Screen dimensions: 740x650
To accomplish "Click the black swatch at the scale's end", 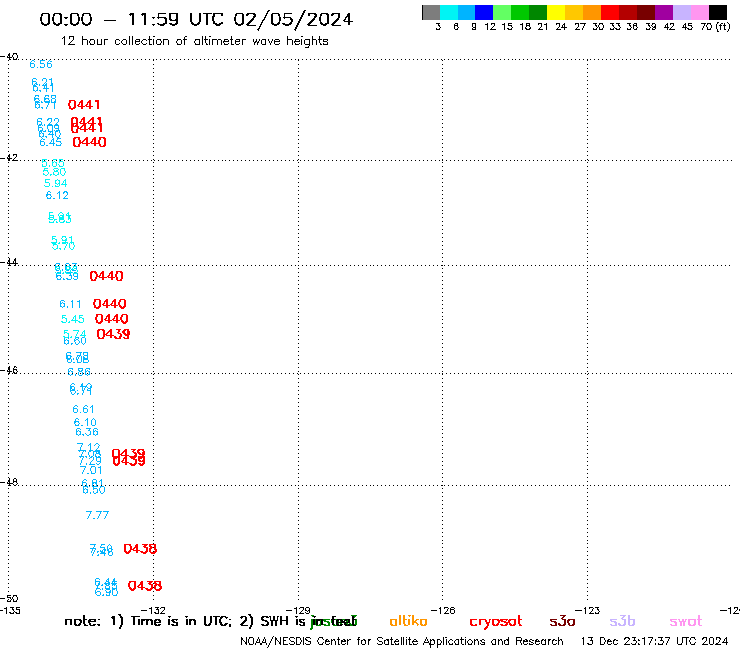I will point(718,12).
